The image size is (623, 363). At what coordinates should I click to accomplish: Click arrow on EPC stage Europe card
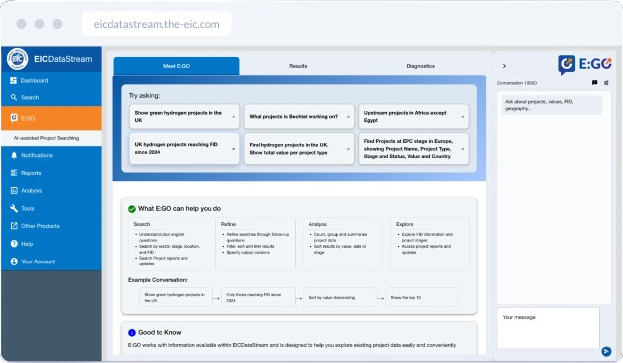462,149
